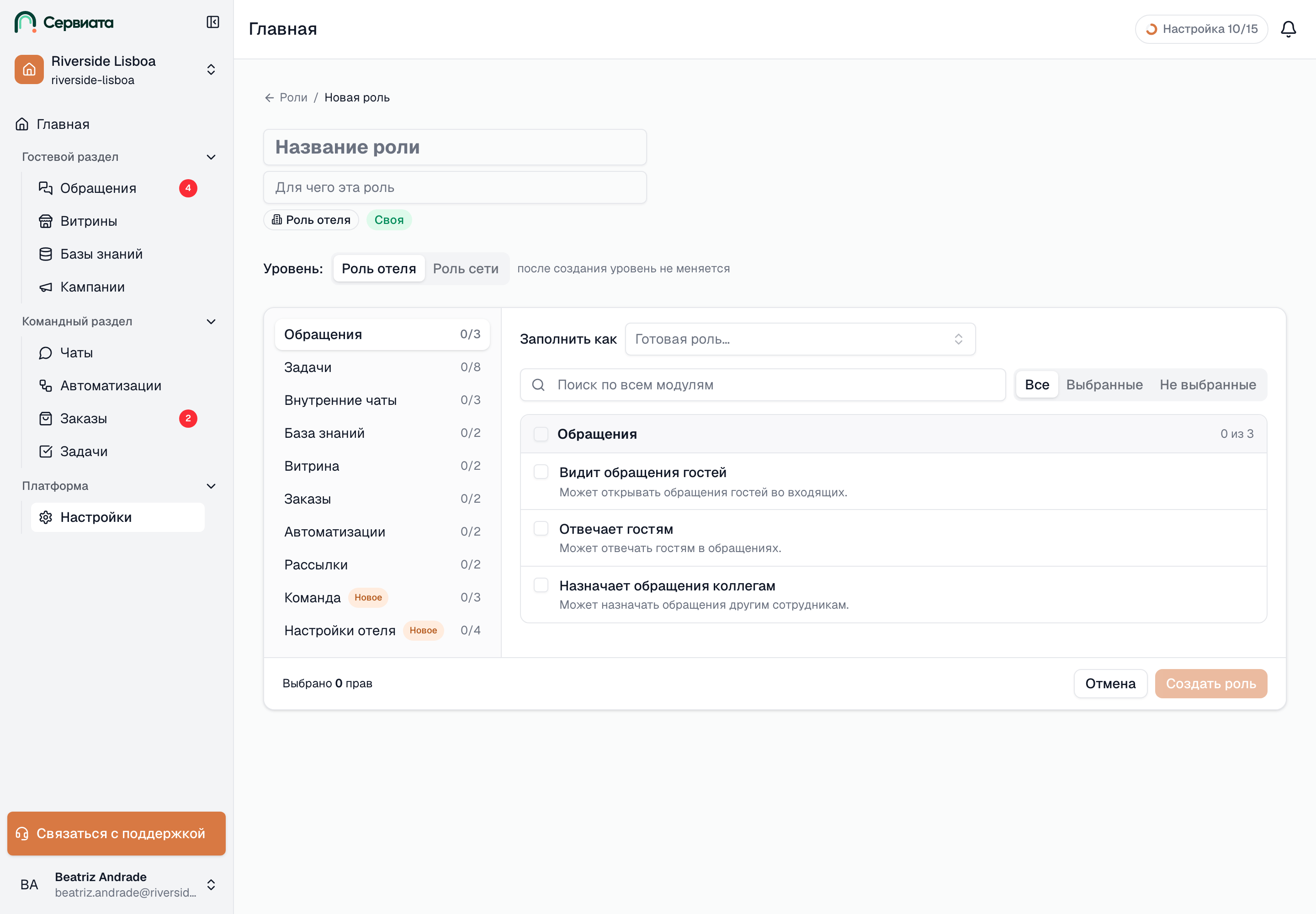
Task: Open Чаты bubble icon
Action: [46, 353]
